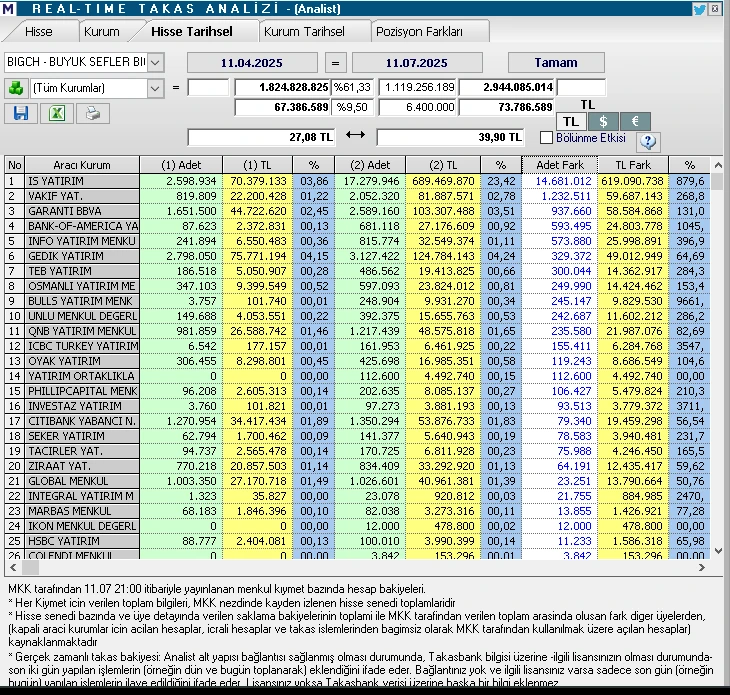Sort by TL Fark column header
The image size is (730, 695).
tap(633, 165)
